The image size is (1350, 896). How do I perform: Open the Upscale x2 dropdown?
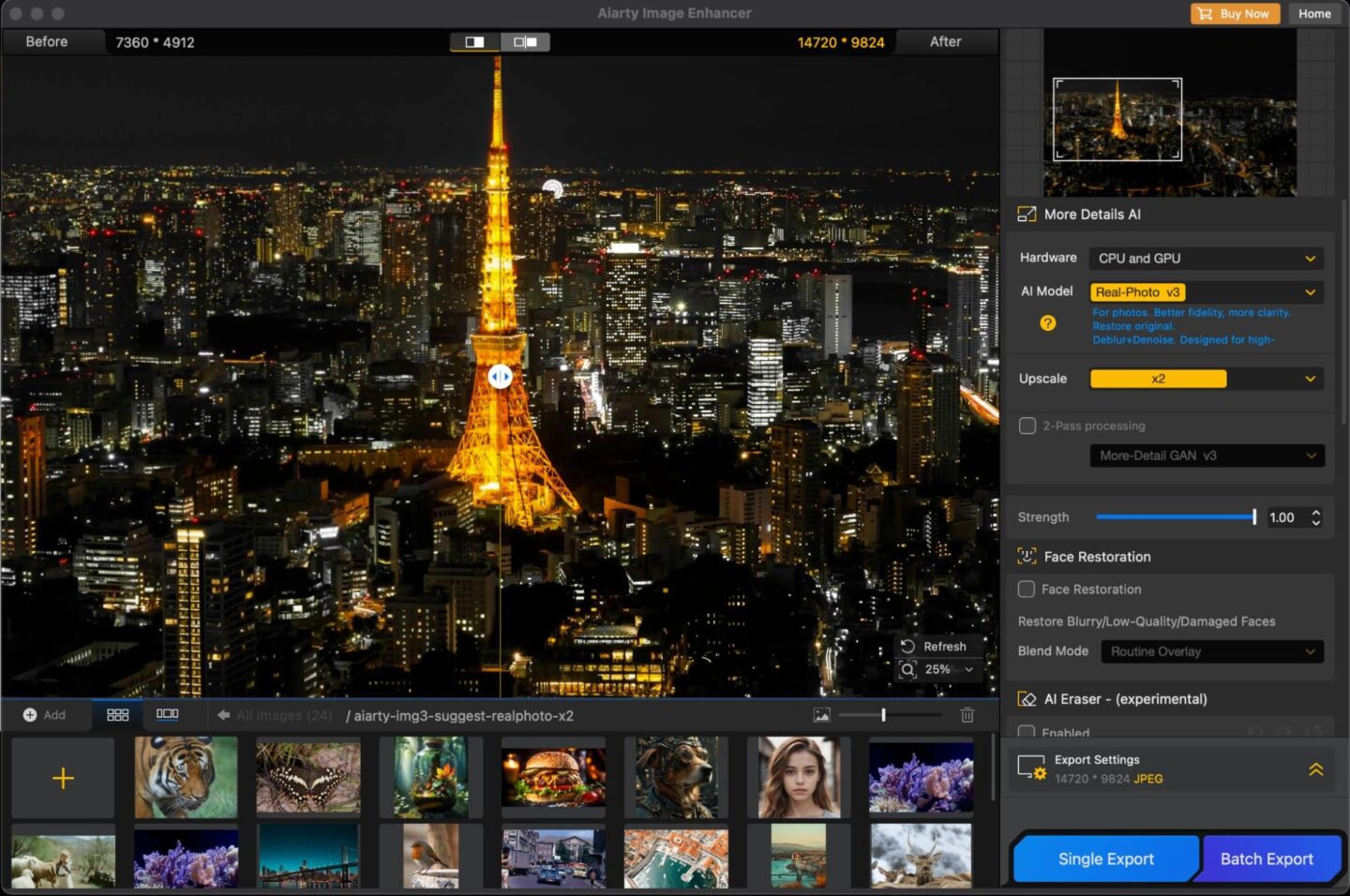(x=1206, y=379)
